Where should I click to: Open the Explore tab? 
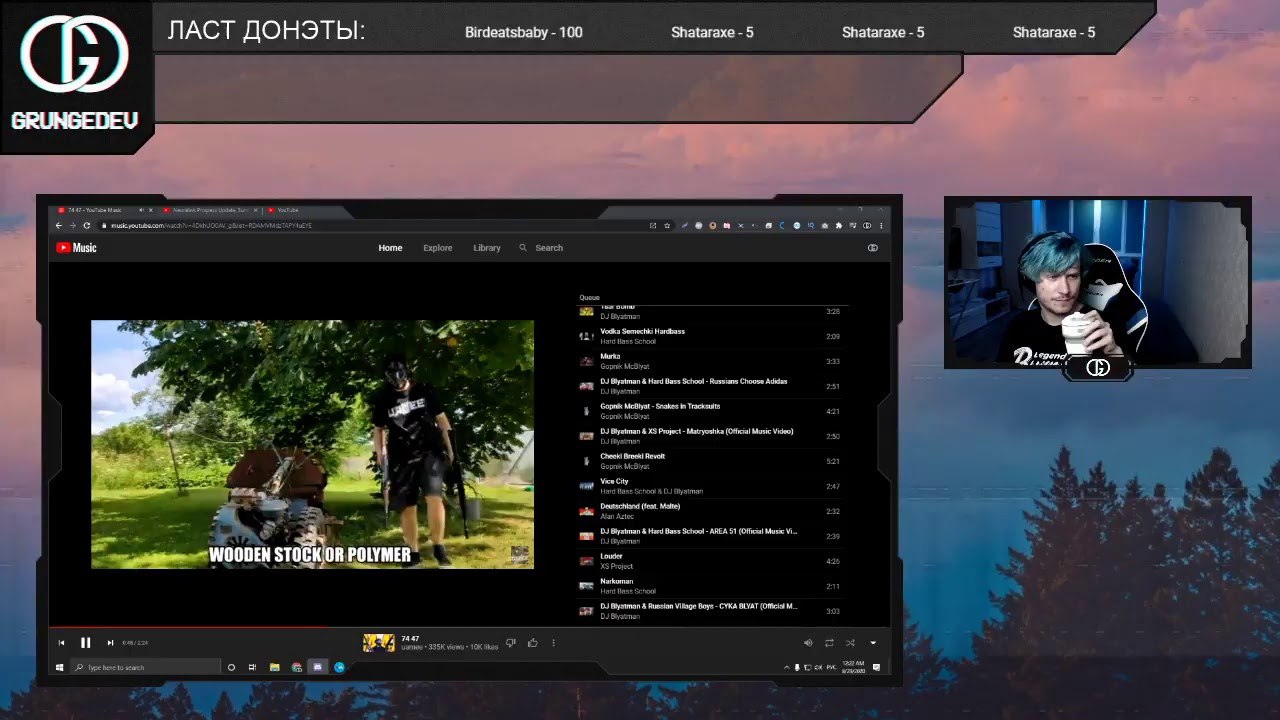click(x=438, y=248)
